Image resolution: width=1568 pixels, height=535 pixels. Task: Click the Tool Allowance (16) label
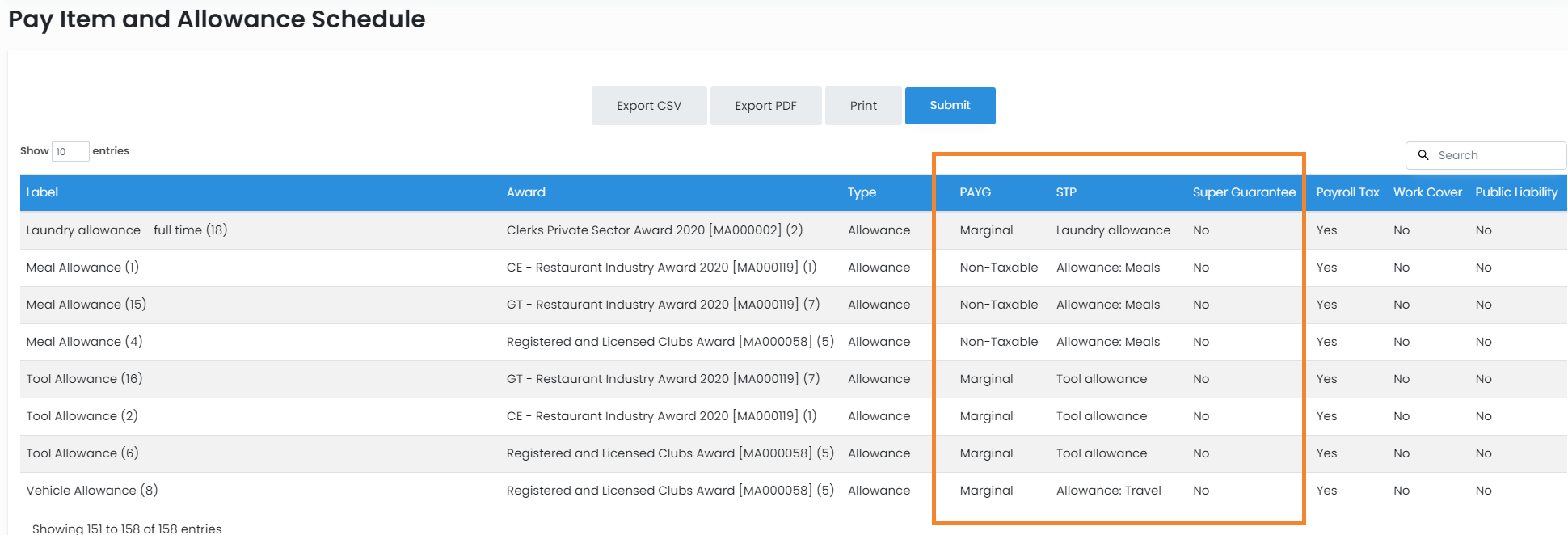(84, 379)
